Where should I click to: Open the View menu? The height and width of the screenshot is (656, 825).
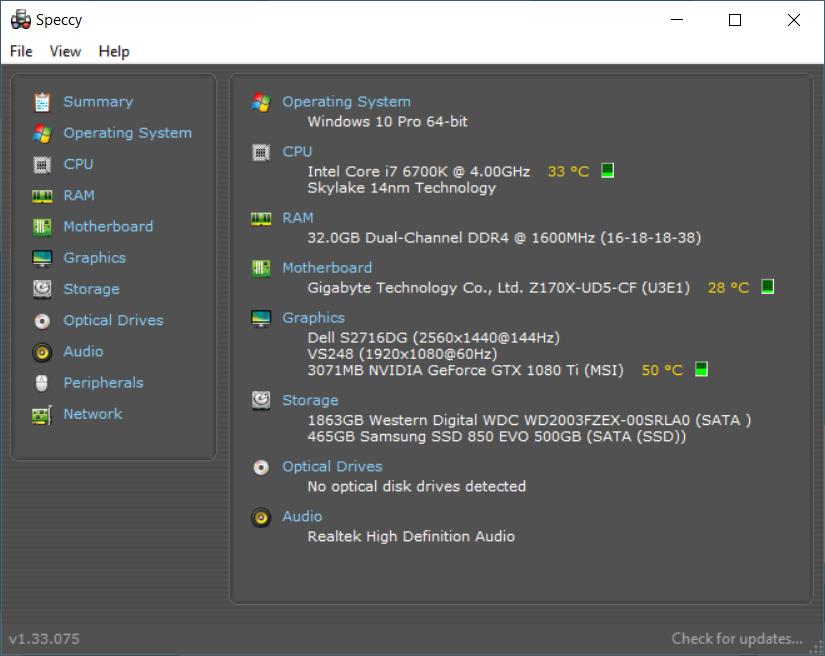coord(65,51)
